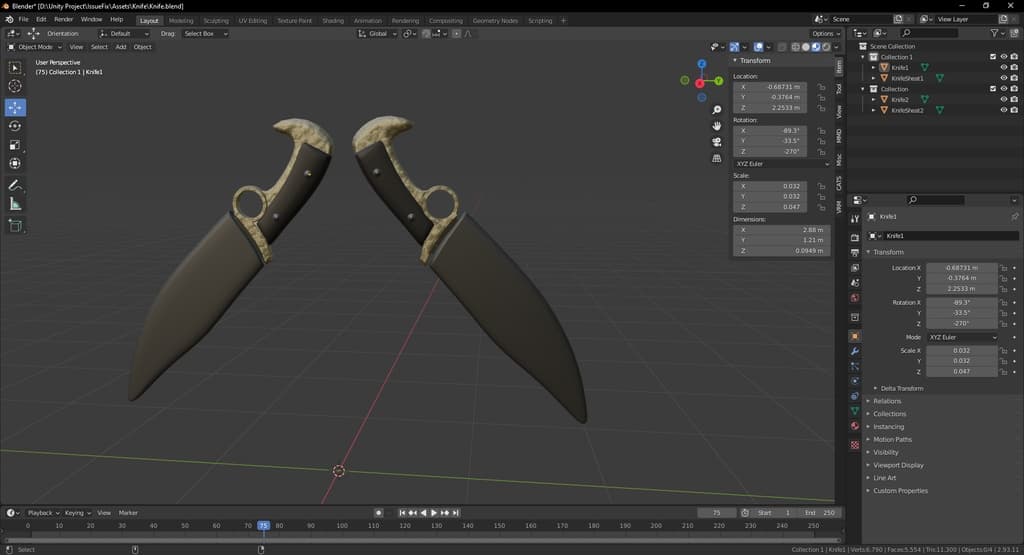Select the Cursor tool in the left toolbar

pos(15,87)
